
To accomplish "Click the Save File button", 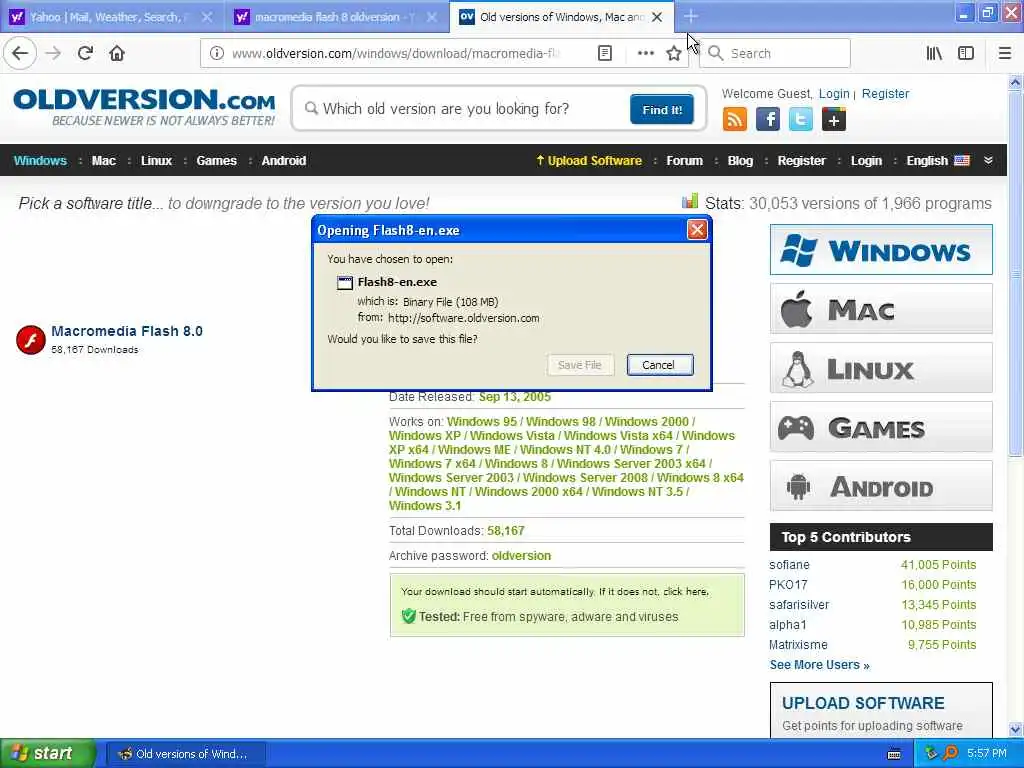I will tap(580, 365).
